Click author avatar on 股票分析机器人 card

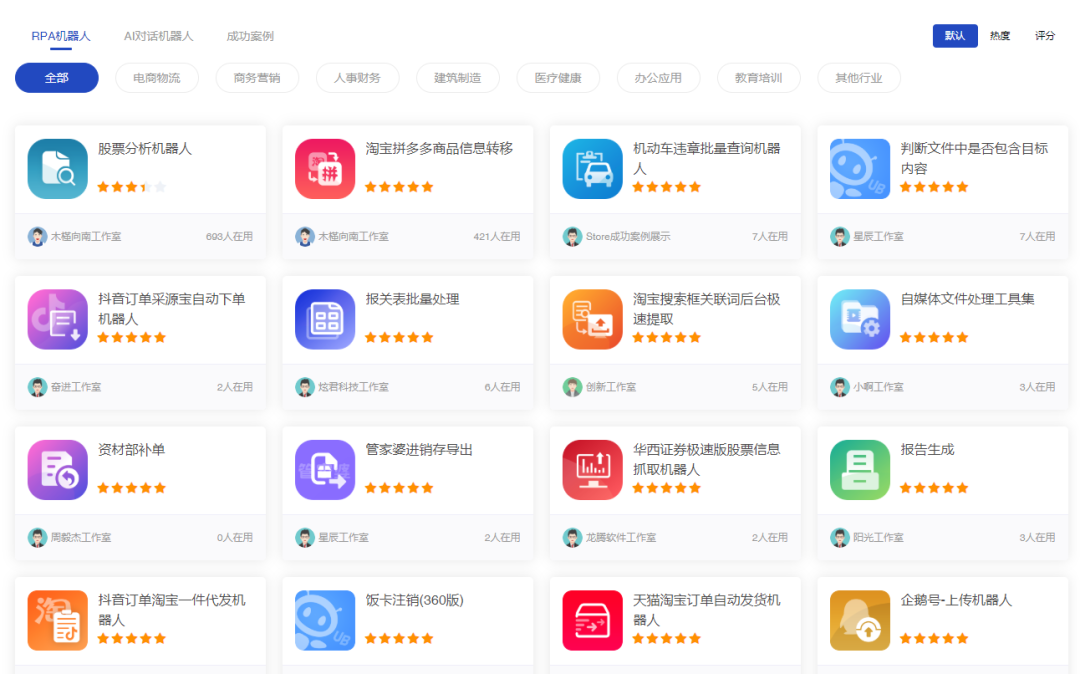(37, 236)
